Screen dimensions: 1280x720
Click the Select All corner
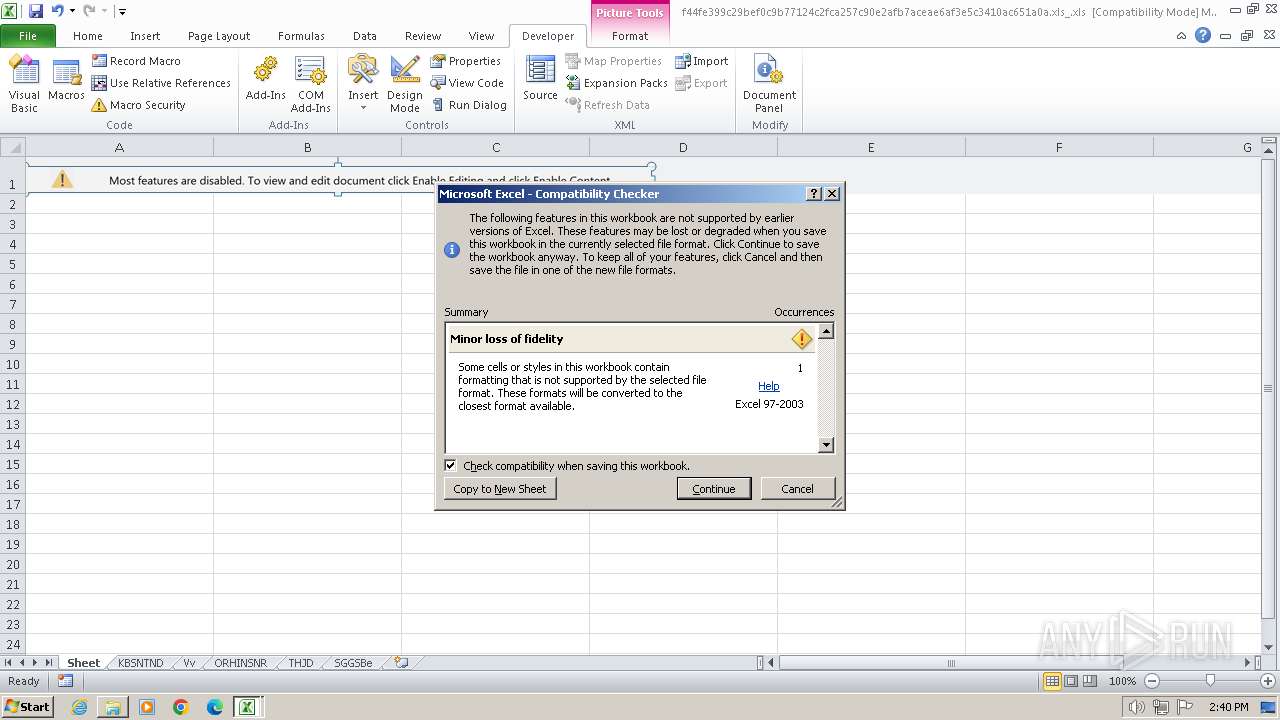(x=13, y=147)
